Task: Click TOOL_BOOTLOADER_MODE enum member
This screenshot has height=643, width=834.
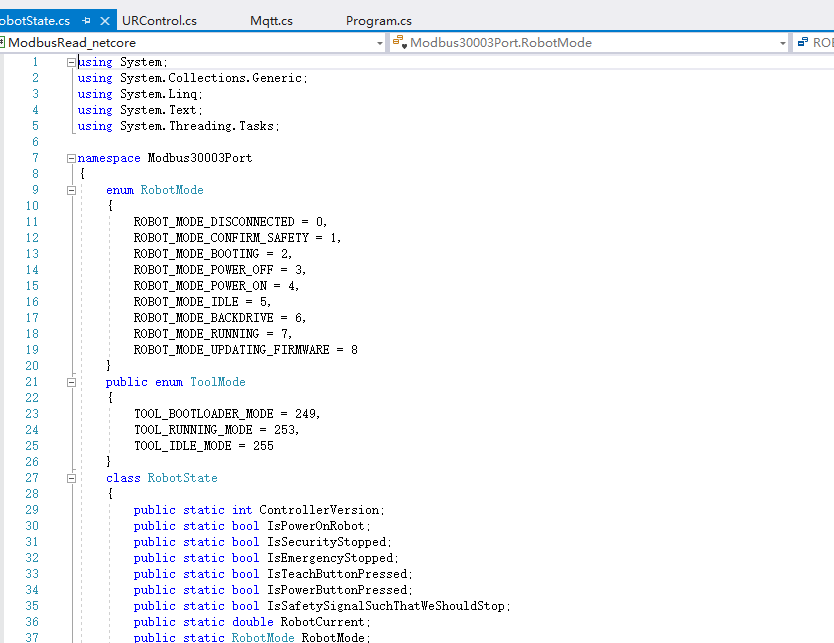Action: 204,414
